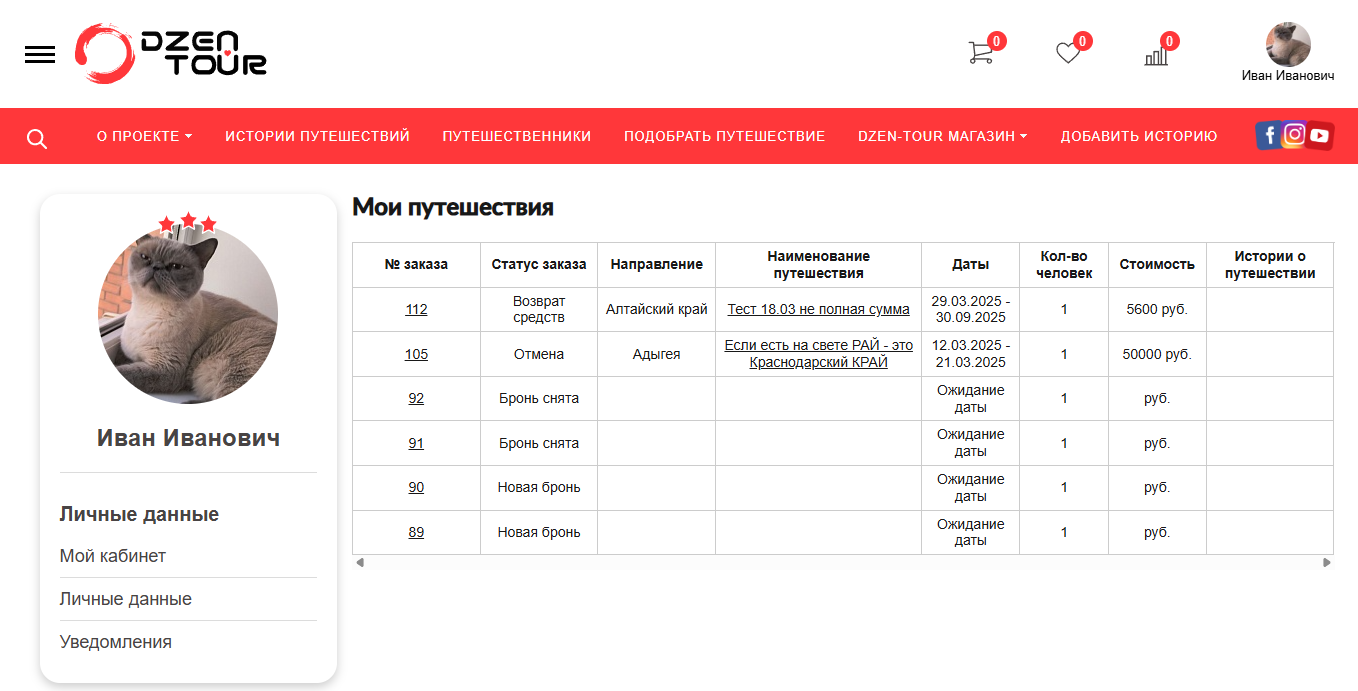Open ПУТЕШЕСТВЕННИКИ menu item

(517, 136)
